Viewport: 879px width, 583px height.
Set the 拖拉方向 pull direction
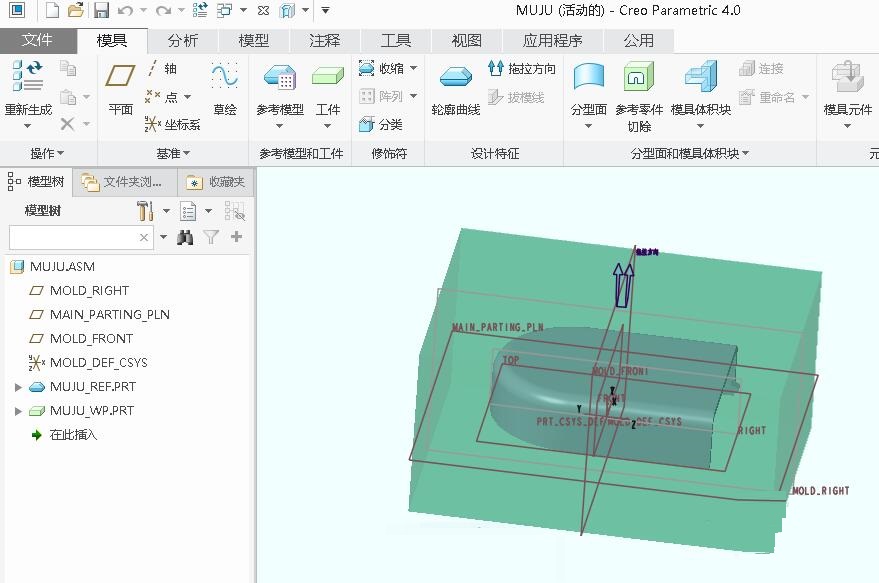[x=521, y=68]
